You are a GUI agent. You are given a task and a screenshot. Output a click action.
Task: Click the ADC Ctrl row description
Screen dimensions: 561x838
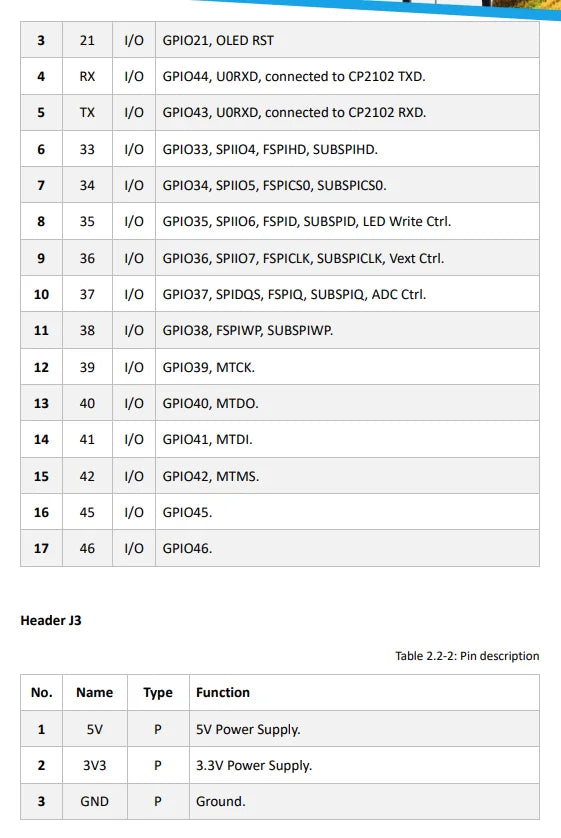coord(294,294)
